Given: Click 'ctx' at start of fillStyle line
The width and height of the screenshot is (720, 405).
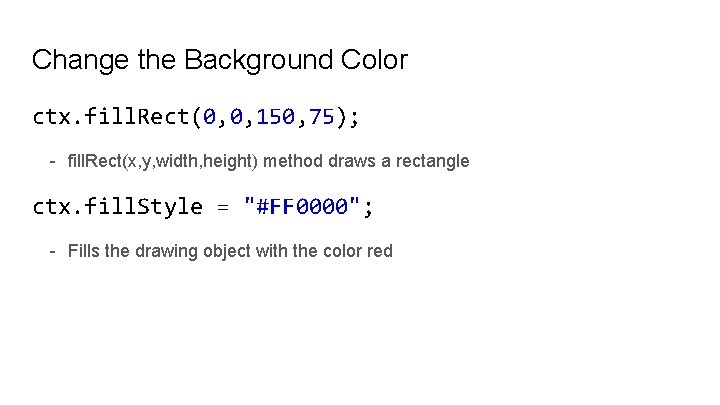Looking at the screenshot, I should tap(52, 207).
